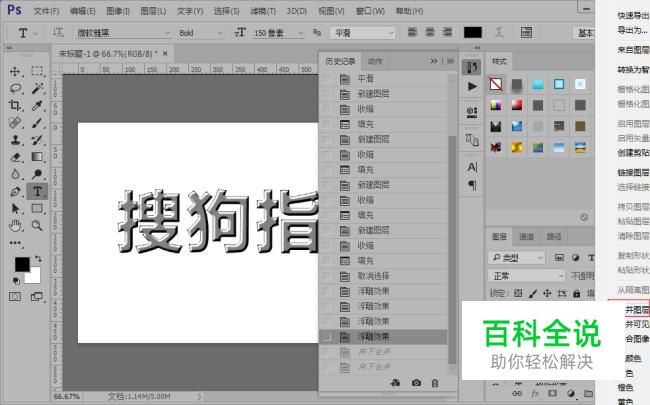Open the 基本 workspace dropdown

tap(584, 33)
